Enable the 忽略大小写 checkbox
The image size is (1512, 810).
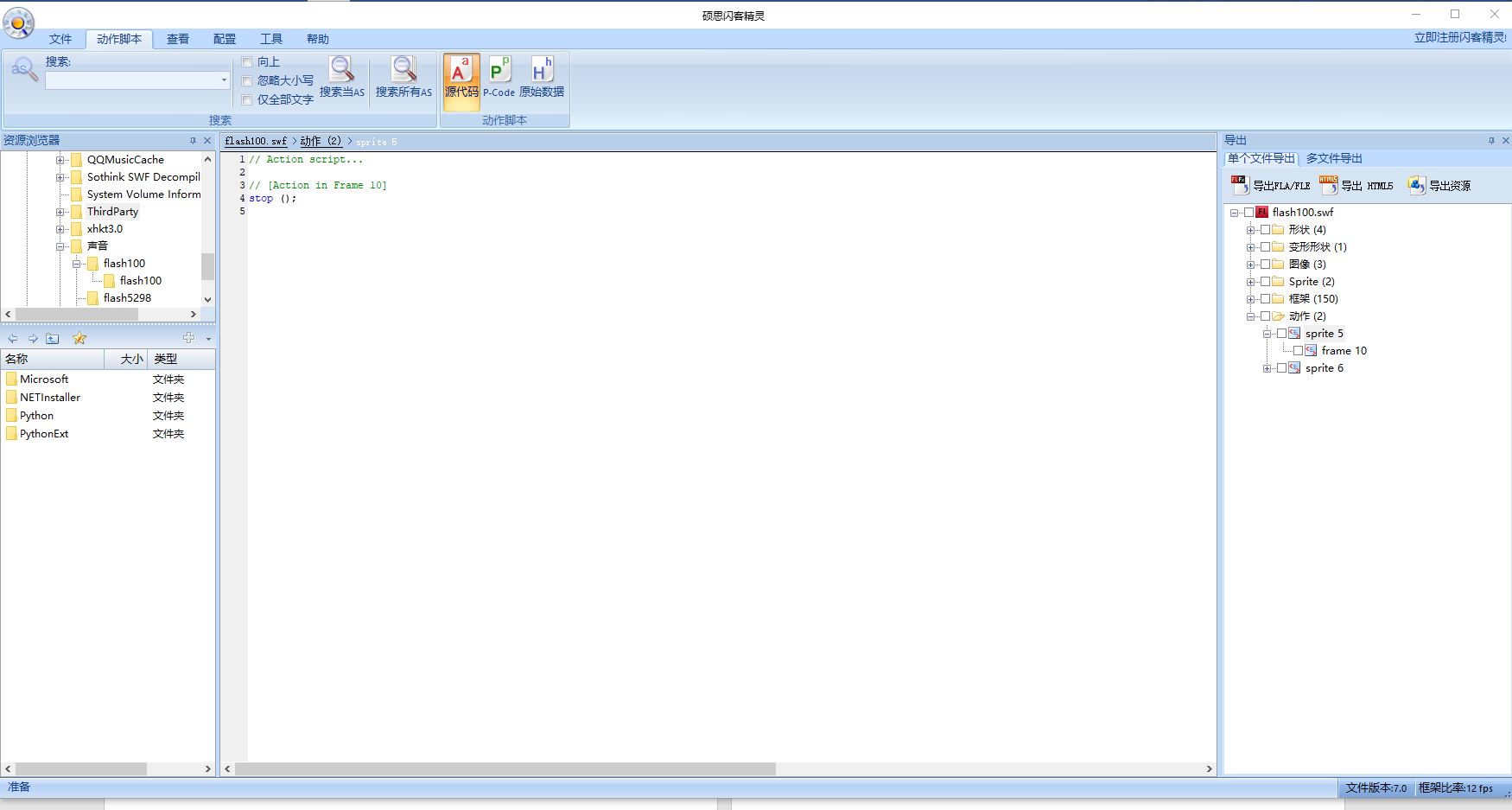tap(247, 81)
